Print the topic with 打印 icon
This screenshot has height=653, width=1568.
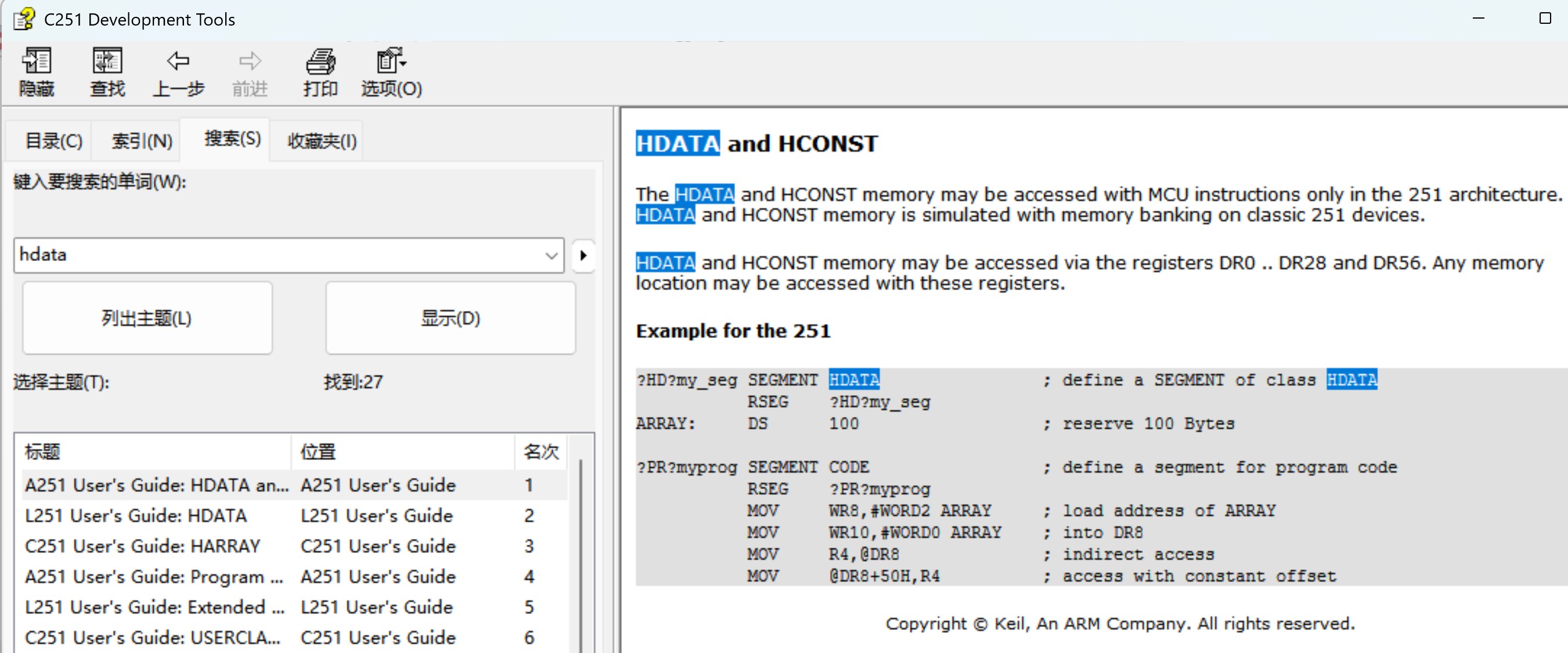click(320, 72)
